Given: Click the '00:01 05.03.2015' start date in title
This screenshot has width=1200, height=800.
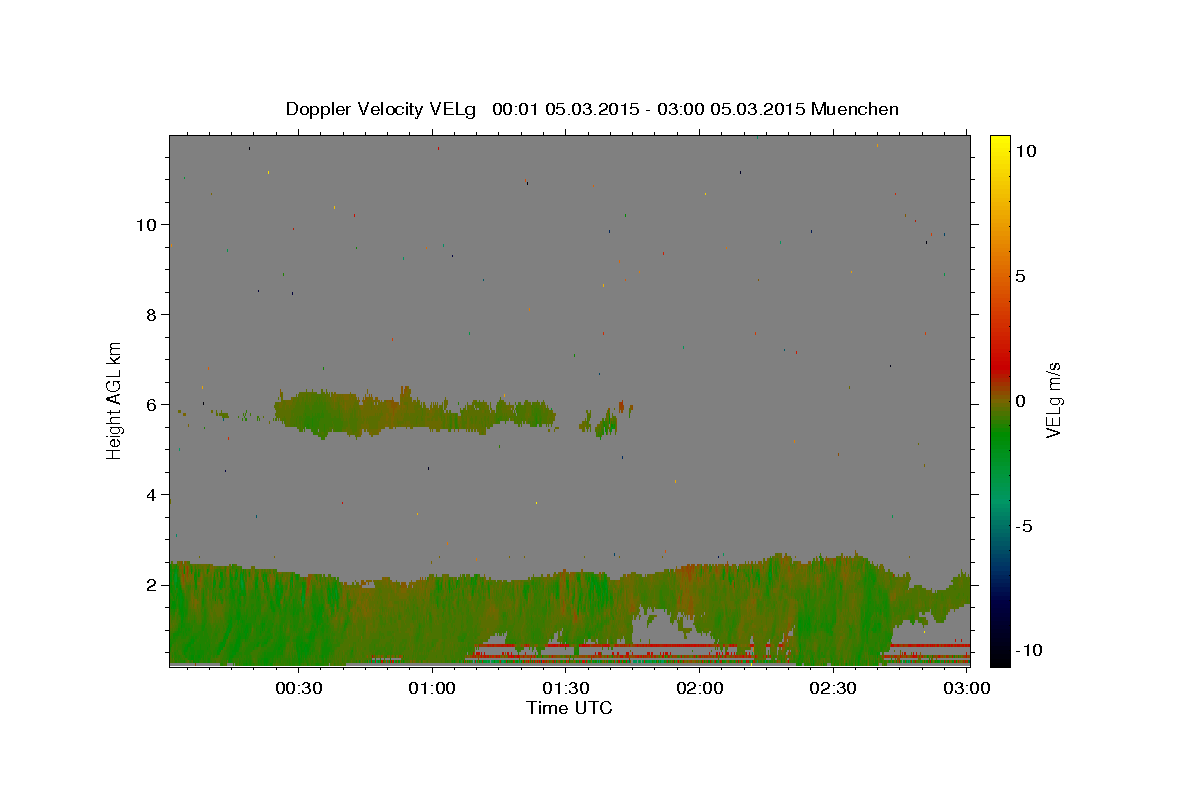Looking at the screenshot, I should (564, 109).
